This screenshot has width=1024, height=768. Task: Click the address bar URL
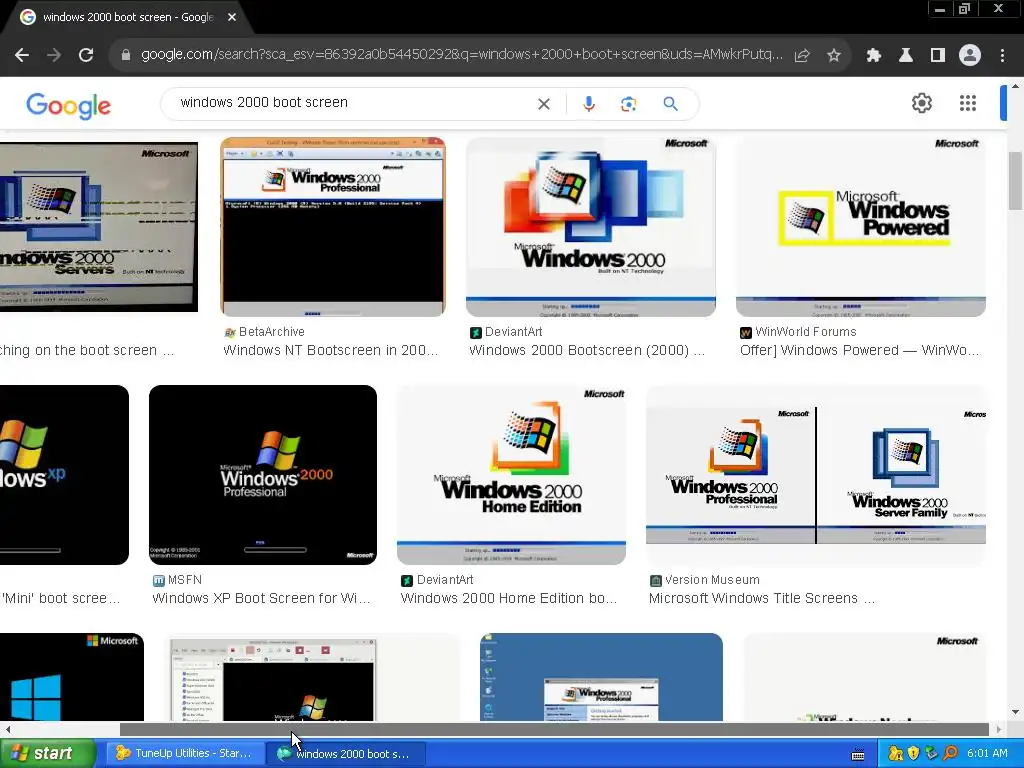(461, 55)
